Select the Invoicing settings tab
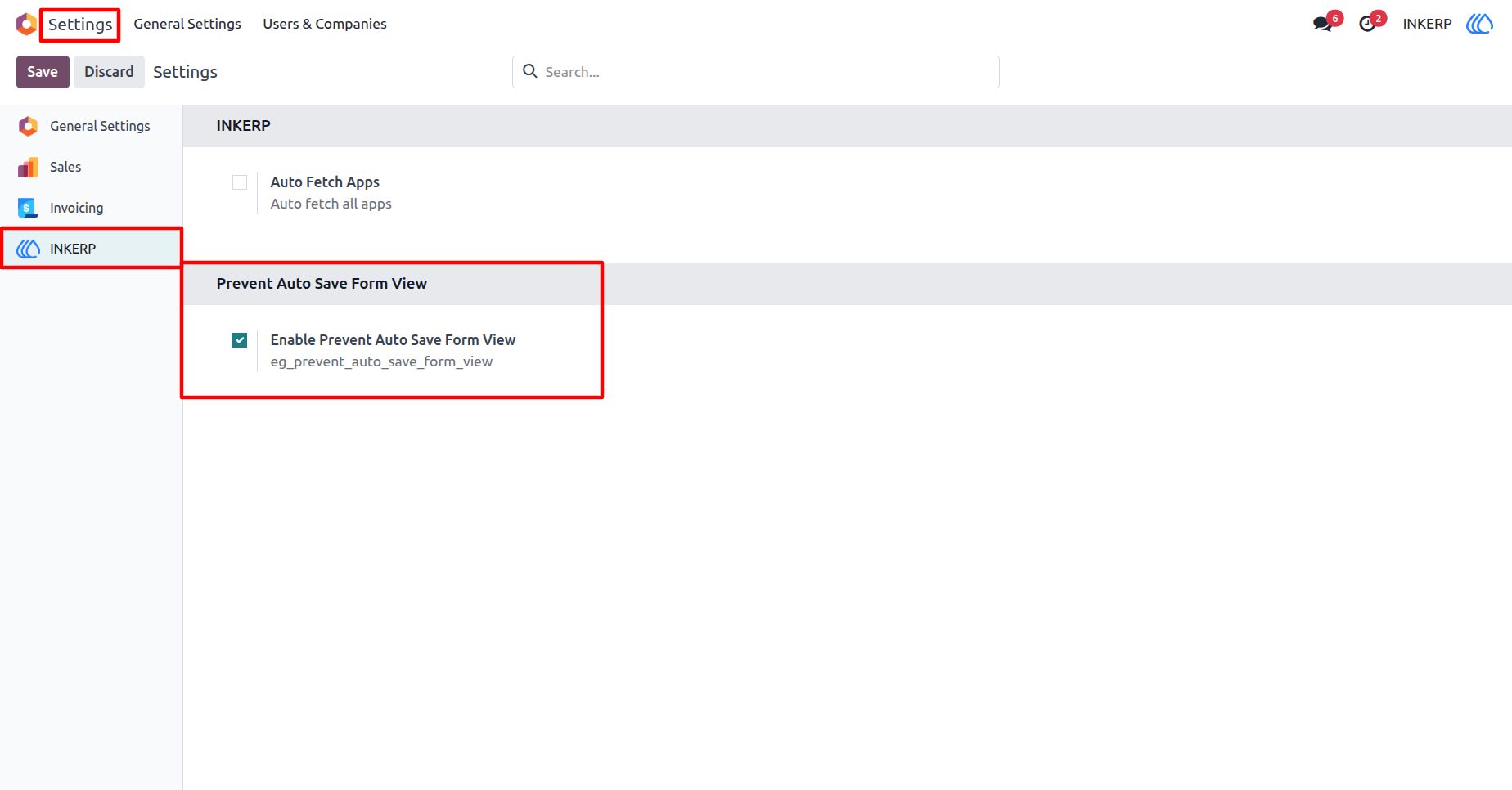The height and width of the screenshot is (790, 1512). coord(92,208)
